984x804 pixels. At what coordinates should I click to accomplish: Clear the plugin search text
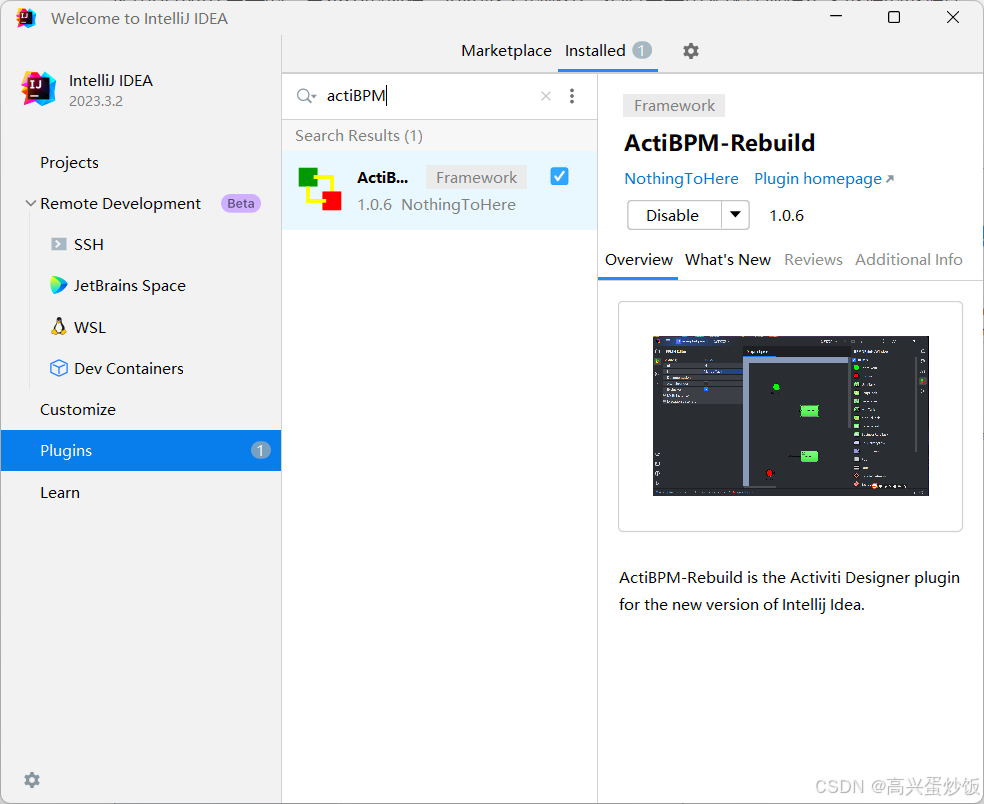coord(546,96)
